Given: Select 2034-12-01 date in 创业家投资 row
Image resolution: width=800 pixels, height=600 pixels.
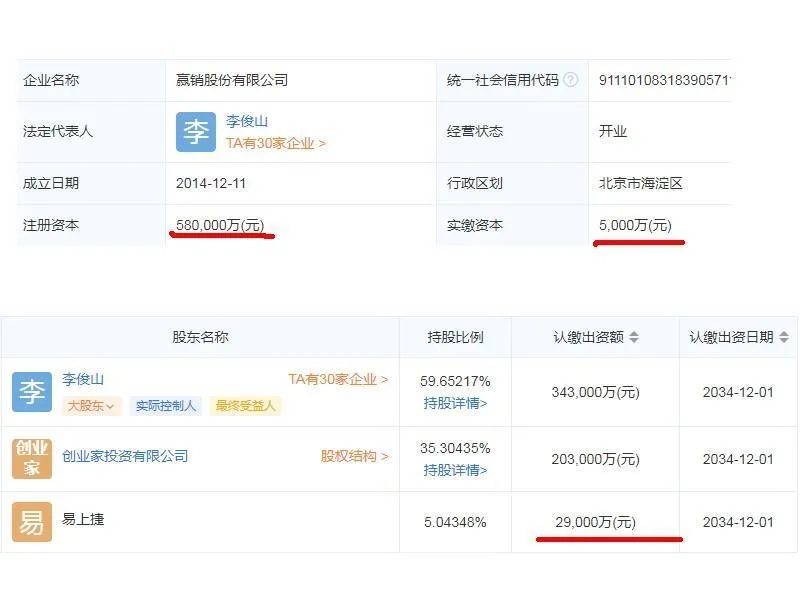Looking at the screenshot, I should pos(738,459).
